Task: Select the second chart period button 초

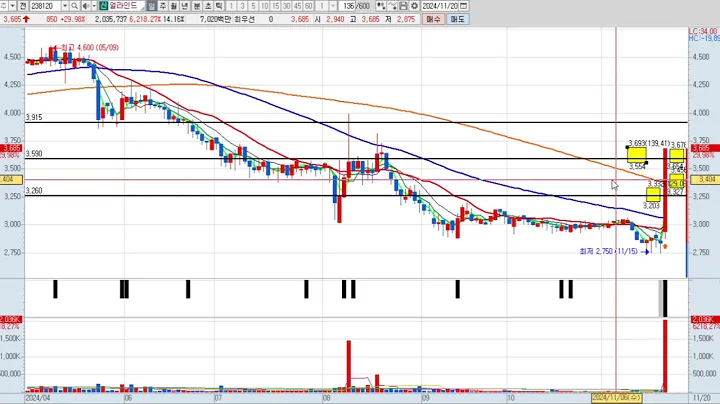Action: tap(208, 6)
